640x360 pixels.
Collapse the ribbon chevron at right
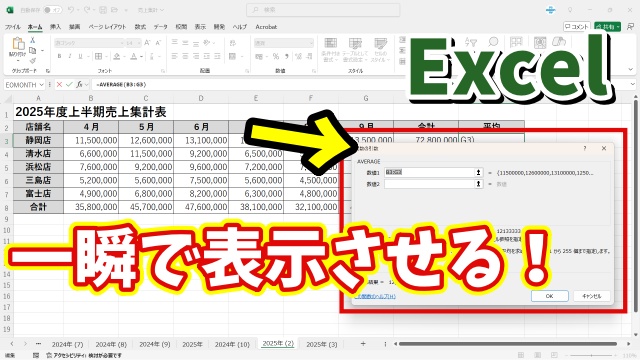coord(631,70)
